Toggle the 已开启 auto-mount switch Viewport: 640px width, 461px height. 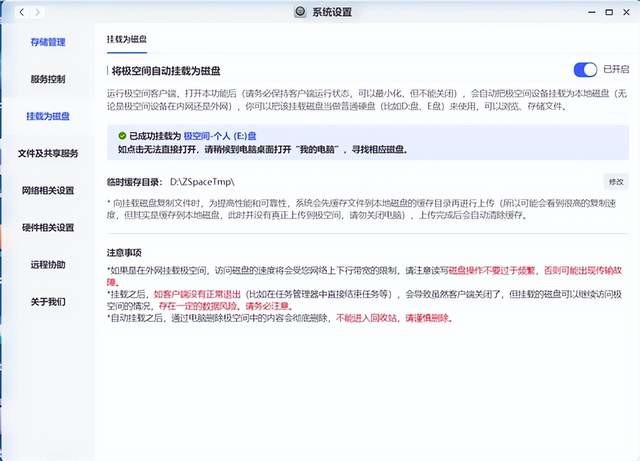tap(585, 69)
